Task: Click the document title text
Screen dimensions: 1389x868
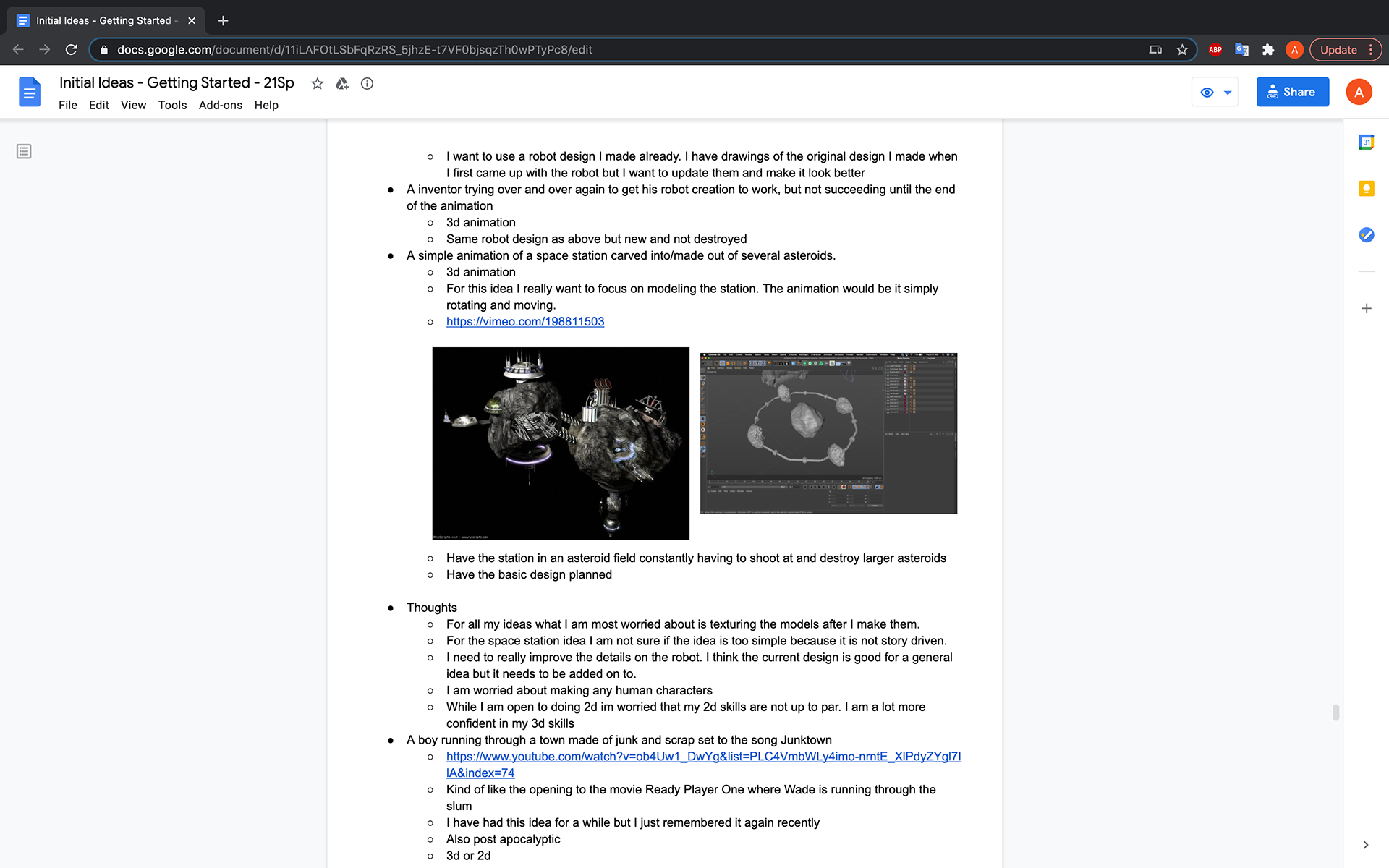Action: pyautogui.click(x=177, y=82)
